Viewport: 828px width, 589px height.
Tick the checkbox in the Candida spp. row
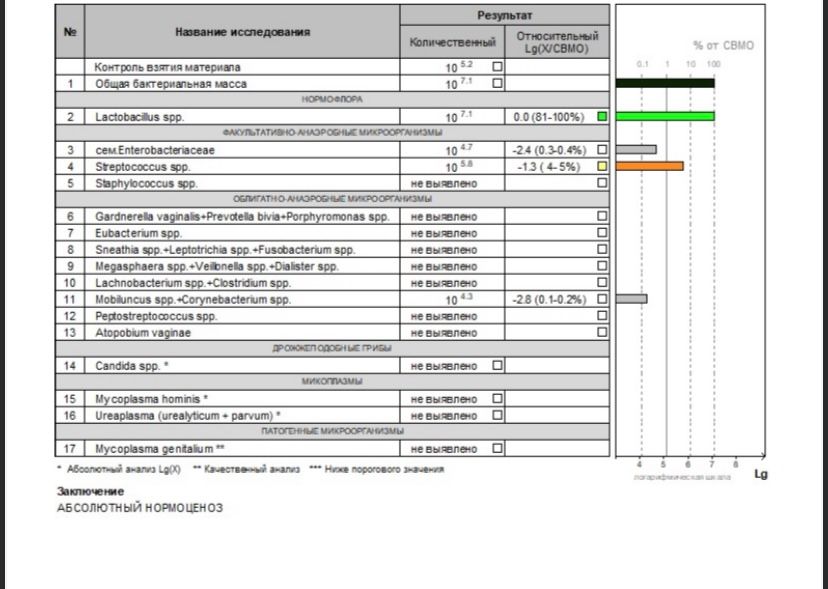pos(497,365)
